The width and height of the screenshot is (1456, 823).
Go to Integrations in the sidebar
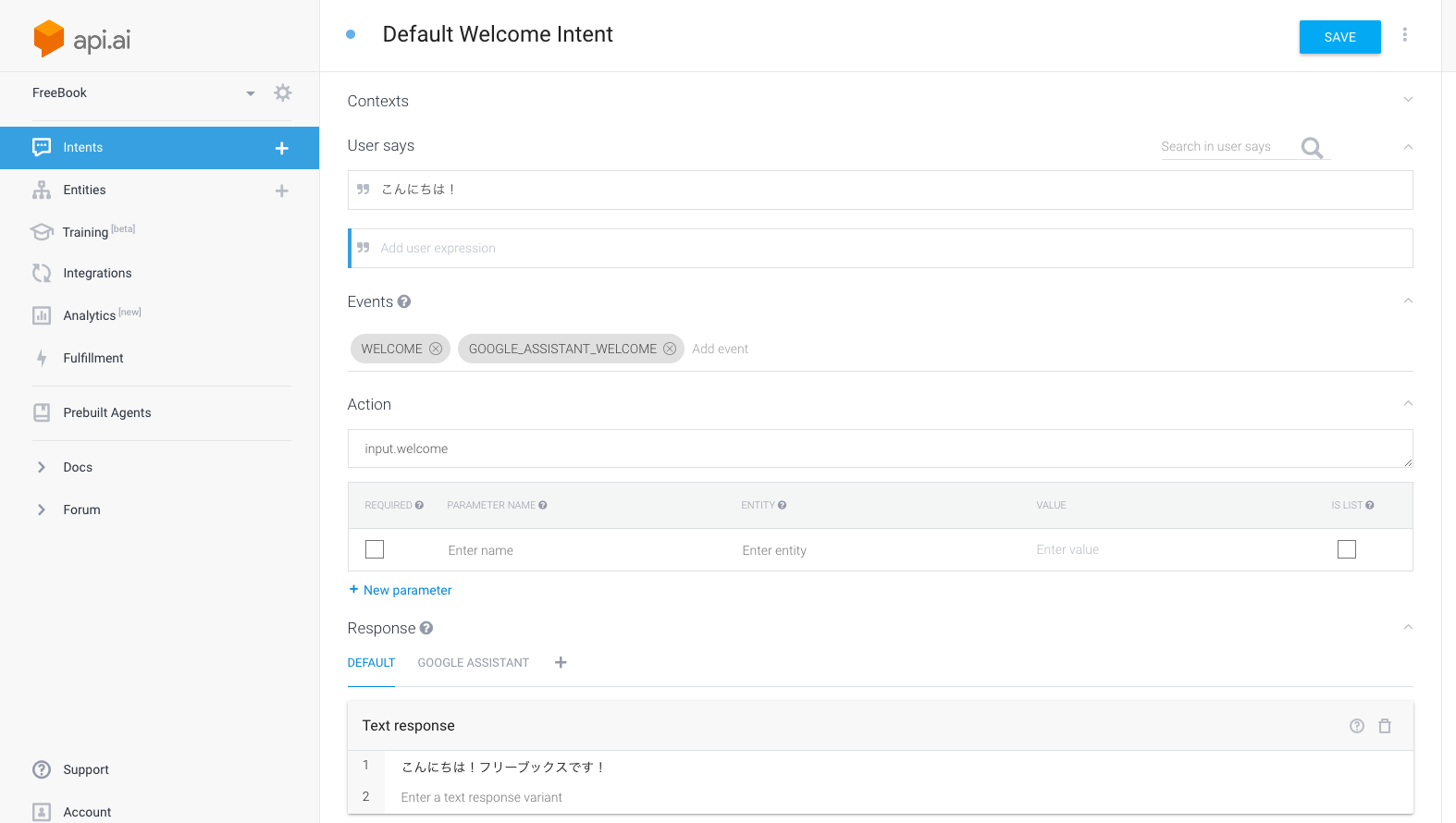pyautogui.click(x=97, y=273)
